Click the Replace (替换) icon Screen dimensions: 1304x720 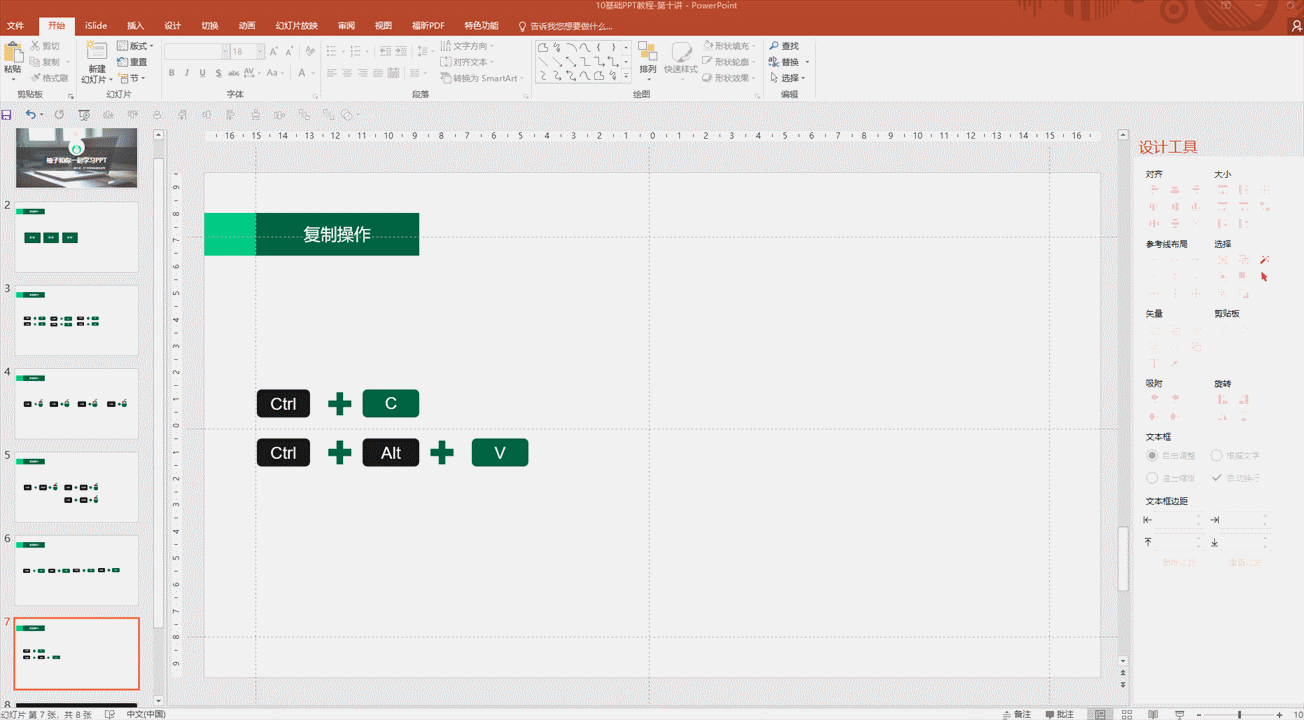pyautogui.click(x=774, y=62)
